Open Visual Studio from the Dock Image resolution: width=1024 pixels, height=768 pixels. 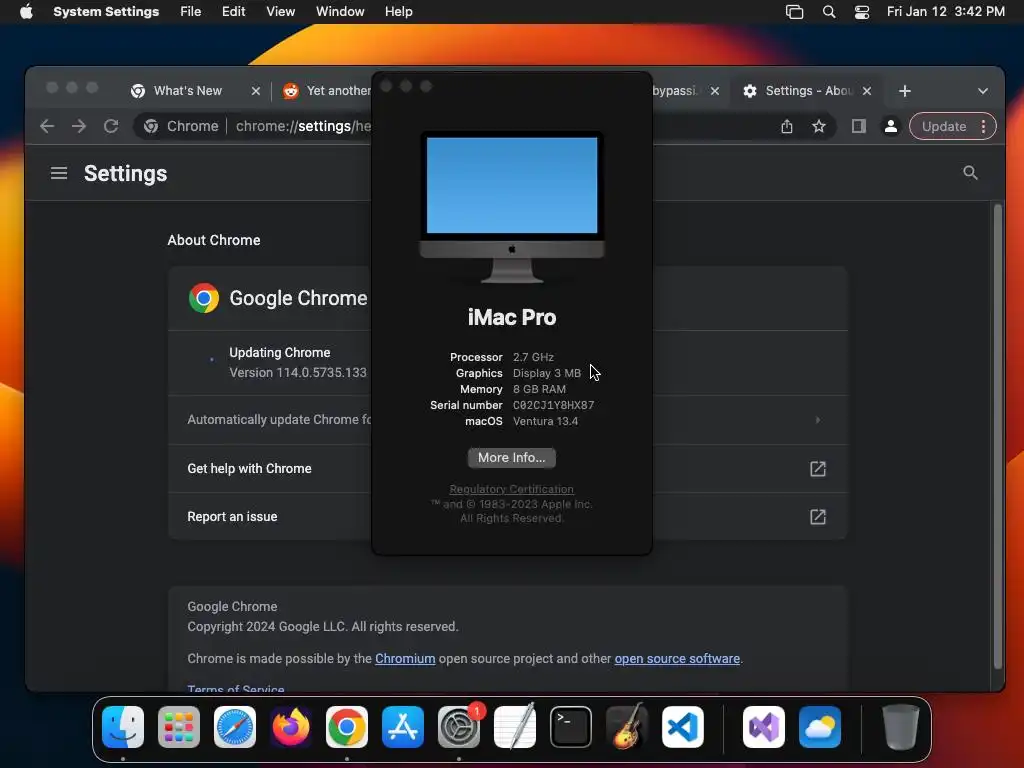point(763,727)
